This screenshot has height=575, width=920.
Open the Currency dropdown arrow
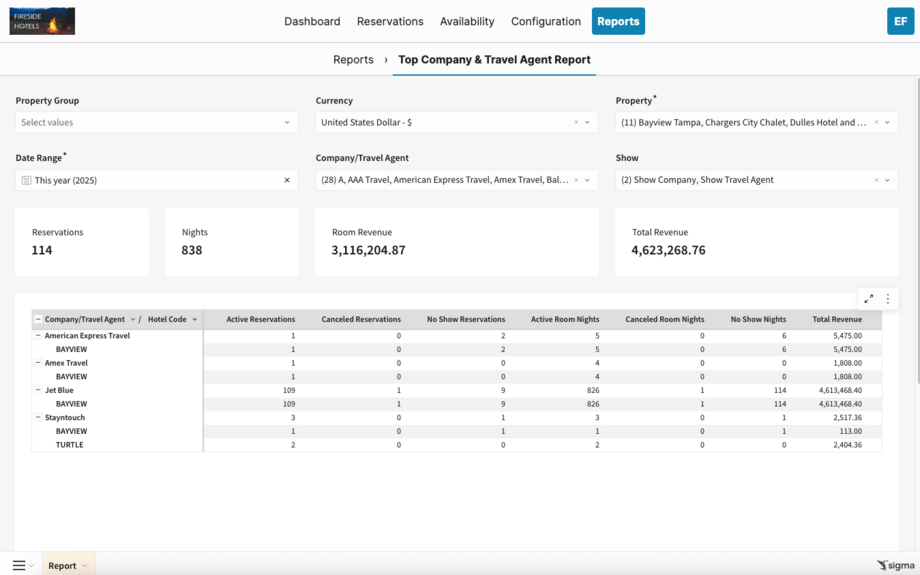pyautogui.click(x=587, y=122)
